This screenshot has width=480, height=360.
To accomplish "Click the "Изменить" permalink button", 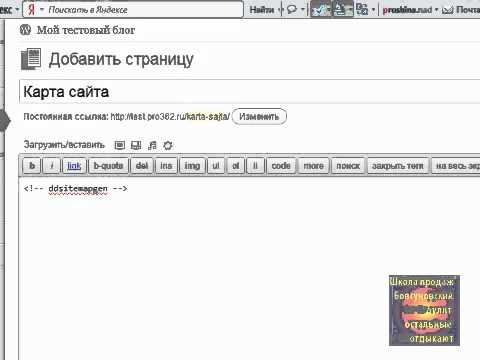I will coord(259,117).
